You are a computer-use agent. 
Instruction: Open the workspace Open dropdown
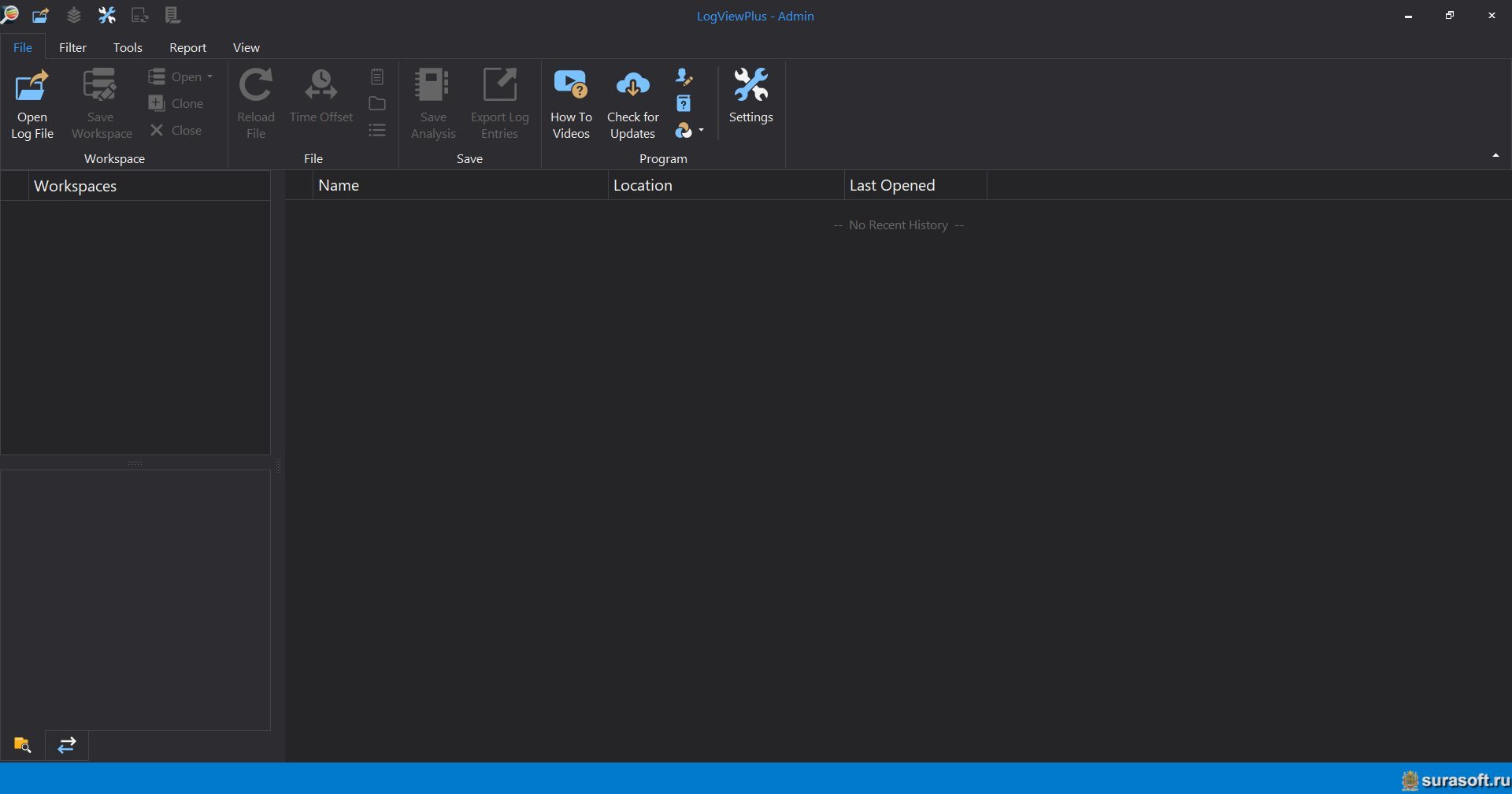pyautogui.click(x=180, y=76)
